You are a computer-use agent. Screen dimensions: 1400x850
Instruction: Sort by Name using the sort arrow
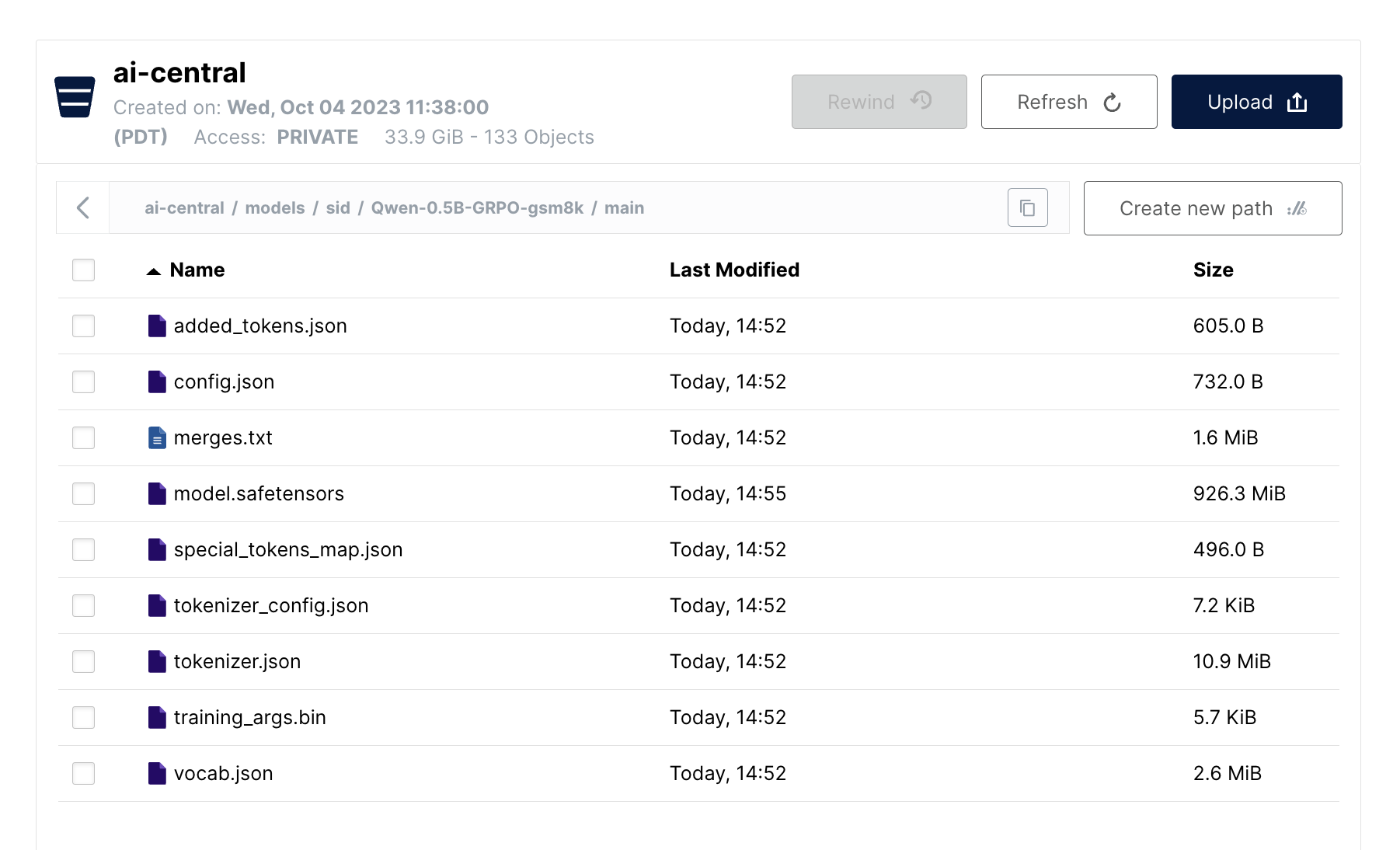154,271
